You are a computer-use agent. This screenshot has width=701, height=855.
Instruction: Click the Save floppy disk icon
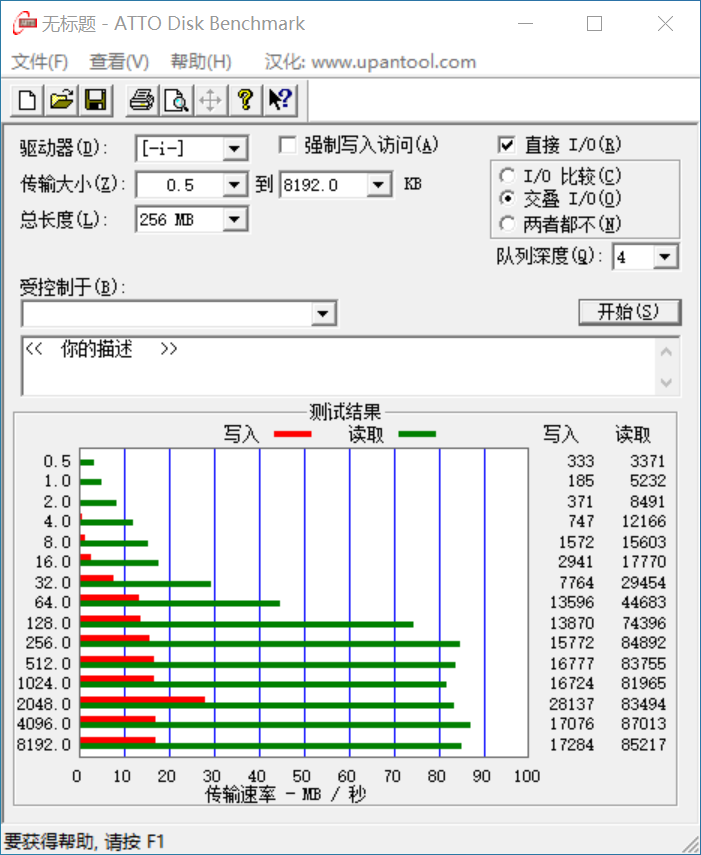(95, 100)
